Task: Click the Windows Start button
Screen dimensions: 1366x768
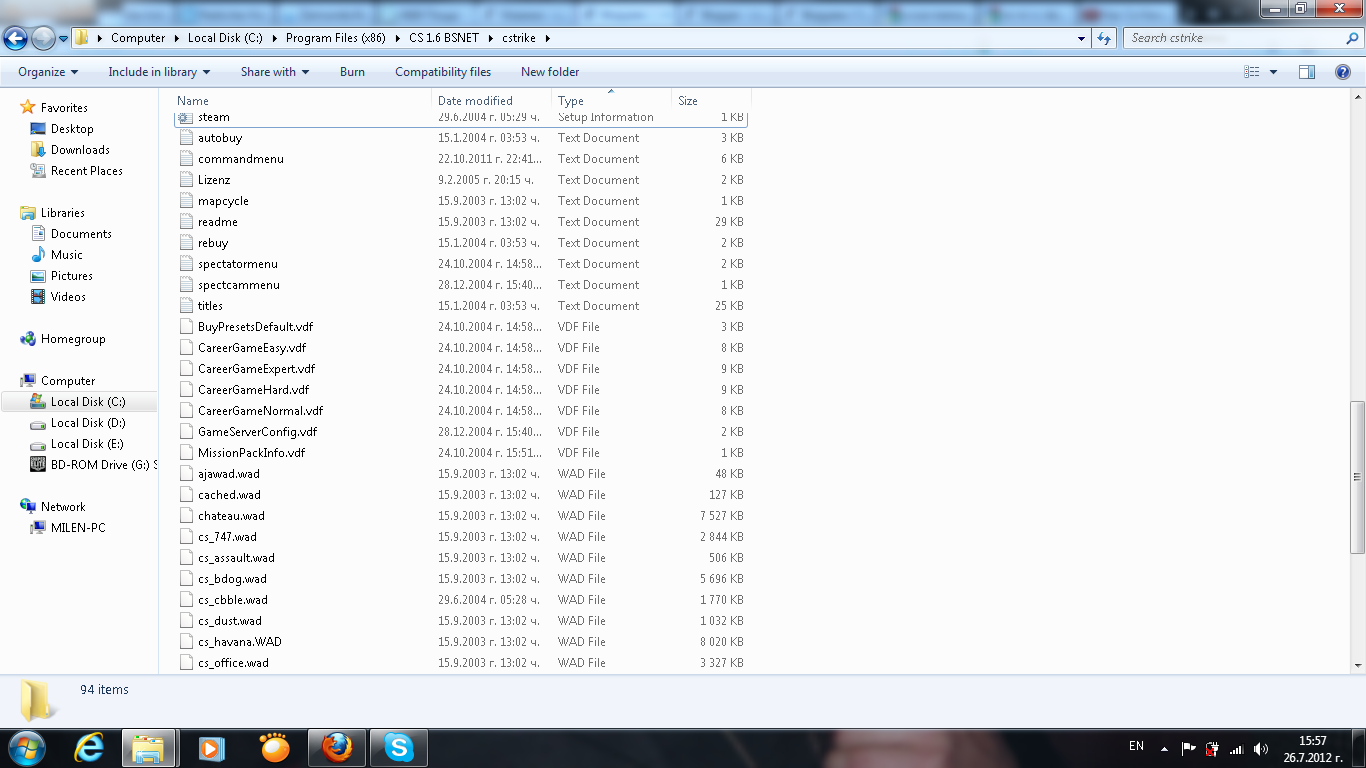Action: click(x=26, y=748)
